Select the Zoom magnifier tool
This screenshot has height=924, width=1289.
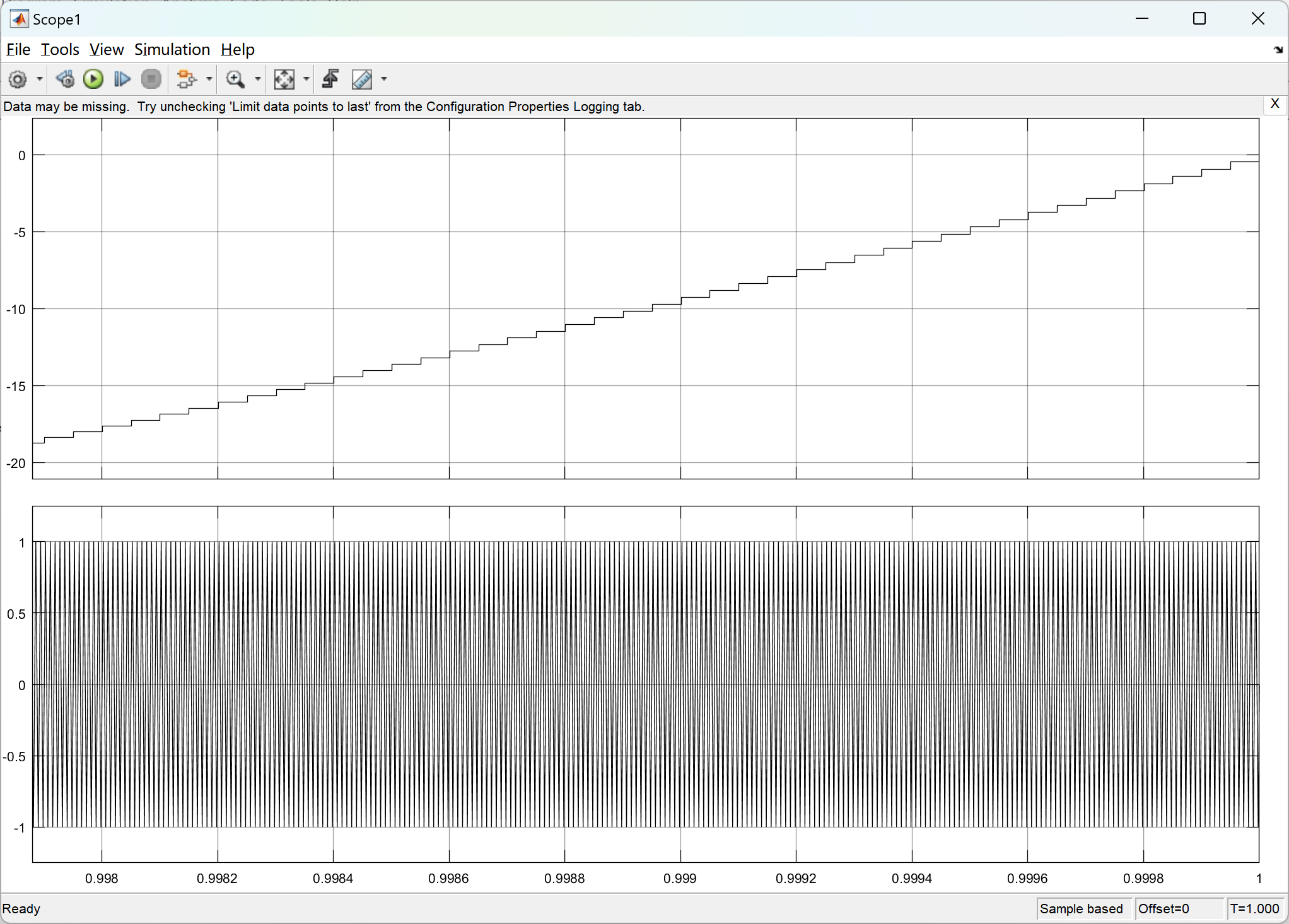(x=235, y=79)
